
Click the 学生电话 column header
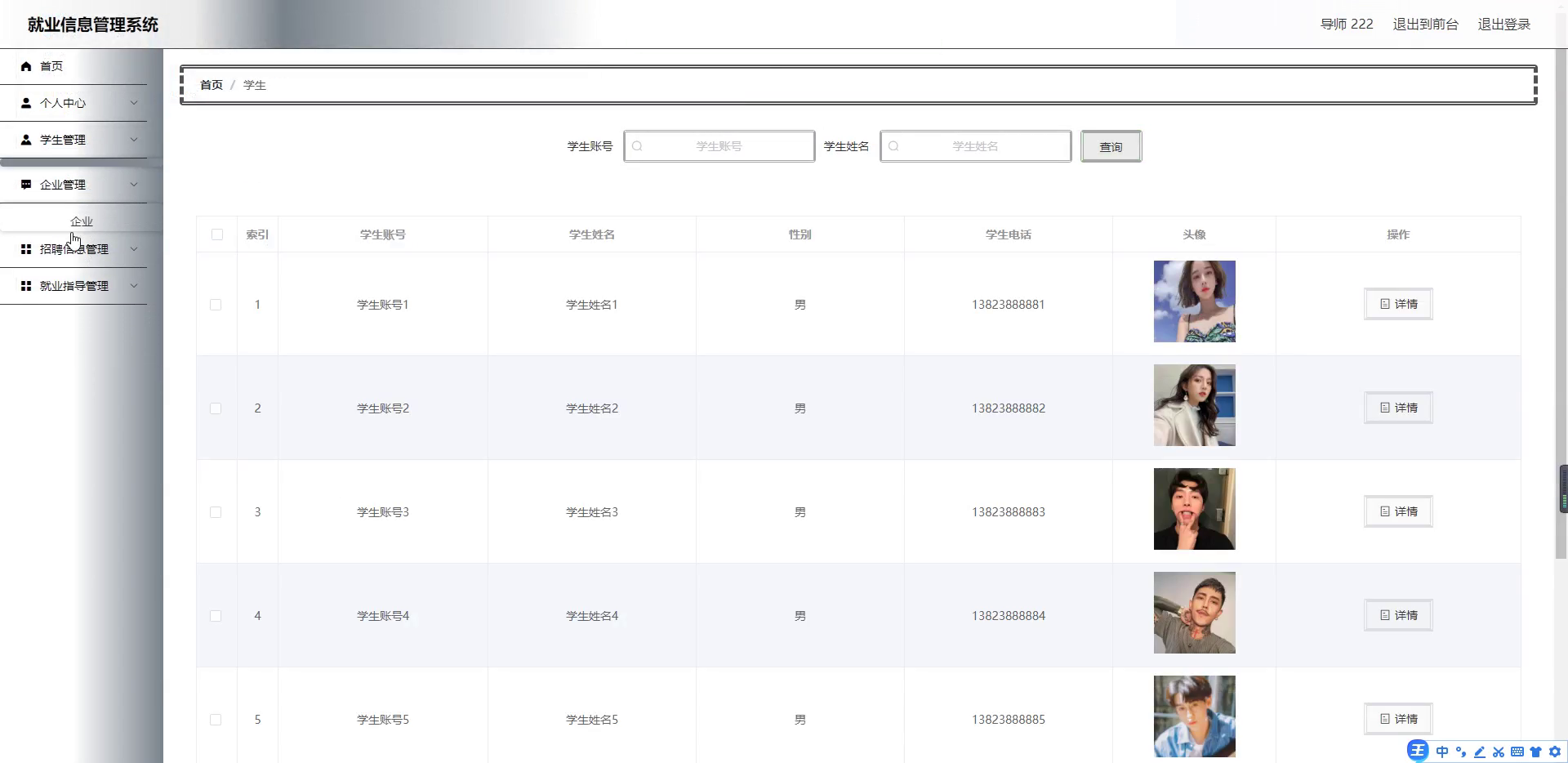[1008, 234]
